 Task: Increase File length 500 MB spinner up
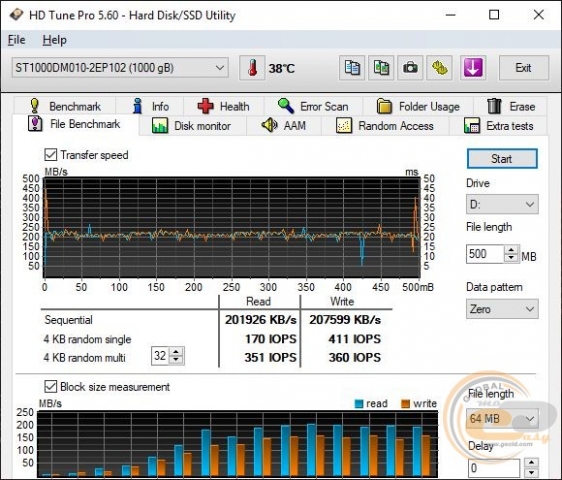pos(511,249)
